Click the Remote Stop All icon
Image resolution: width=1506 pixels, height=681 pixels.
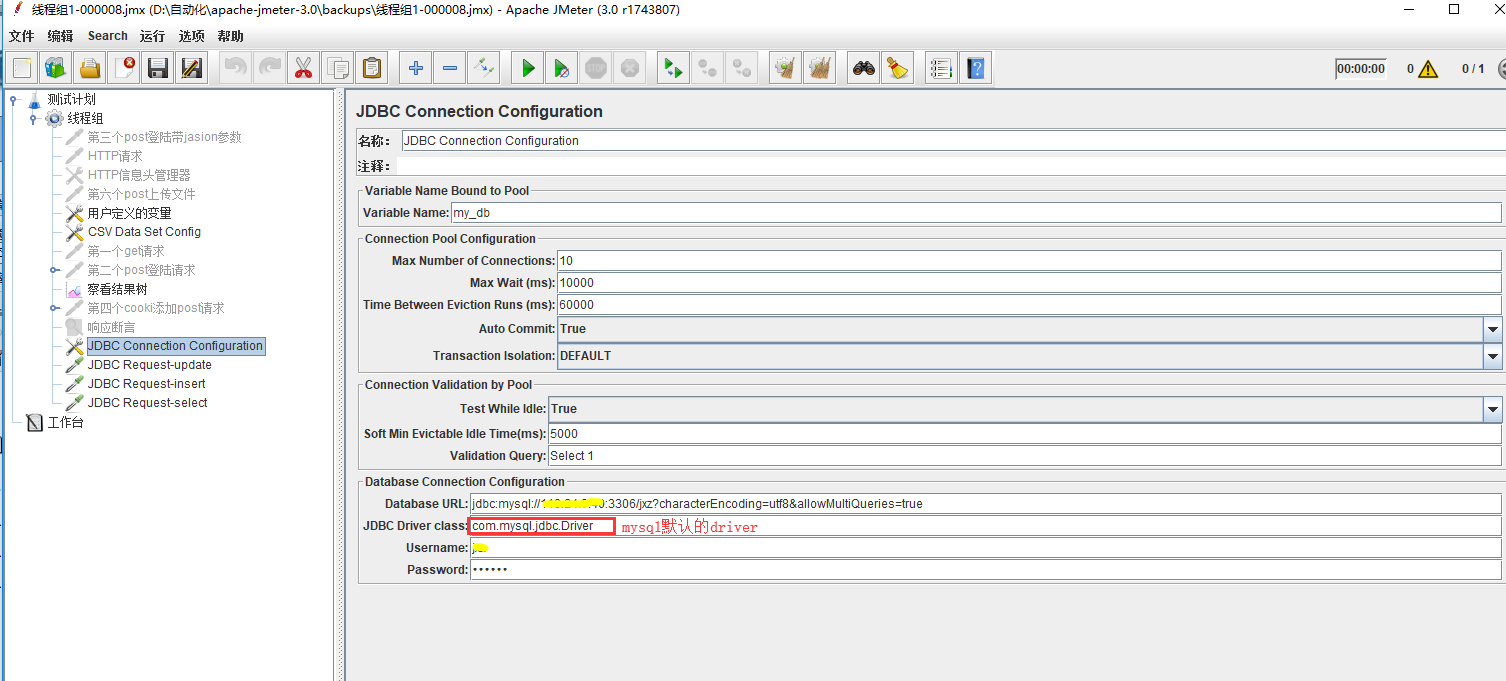tap(708, 68)
